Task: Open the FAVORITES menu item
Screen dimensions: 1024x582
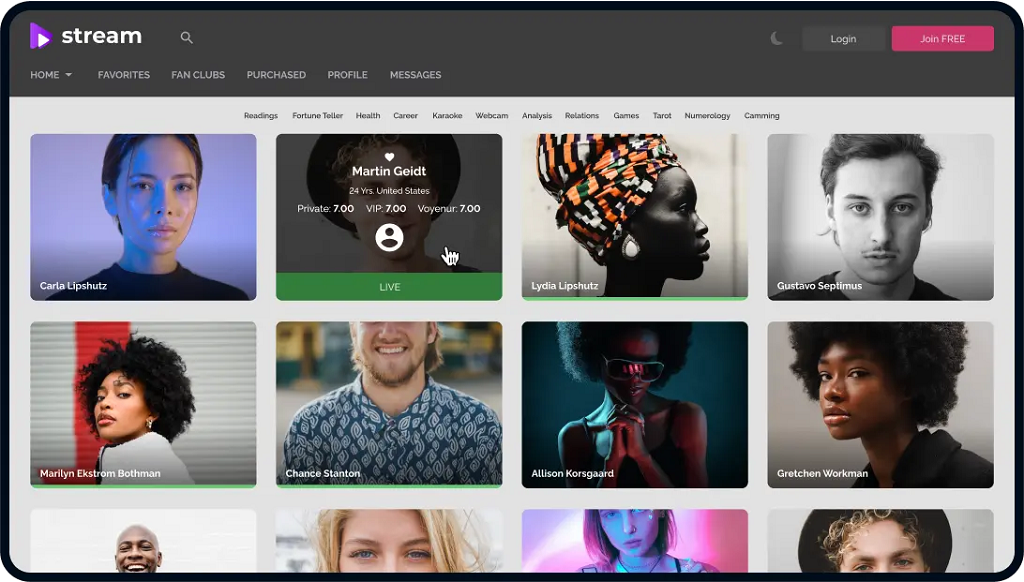Action: [124, 75]
